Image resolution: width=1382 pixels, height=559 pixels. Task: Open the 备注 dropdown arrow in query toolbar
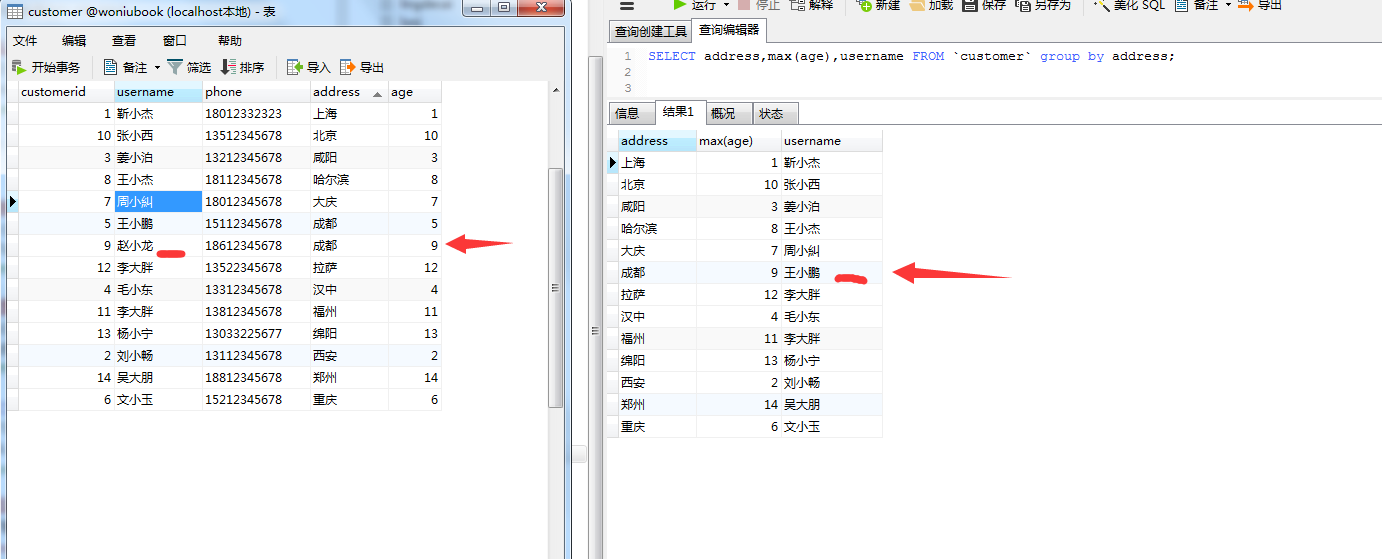click(1228, 5)
